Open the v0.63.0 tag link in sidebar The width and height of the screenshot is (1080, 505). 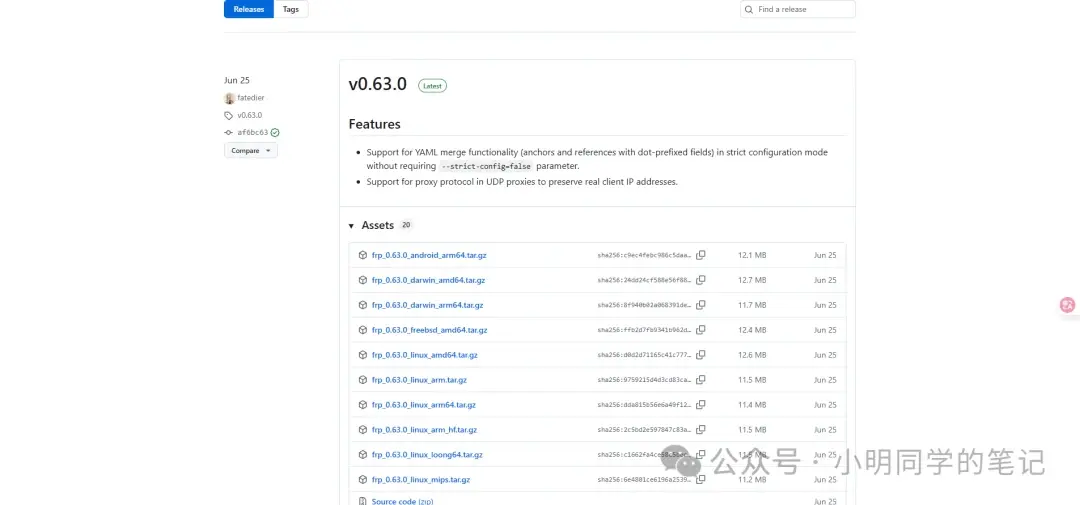[x=249, y=115]
